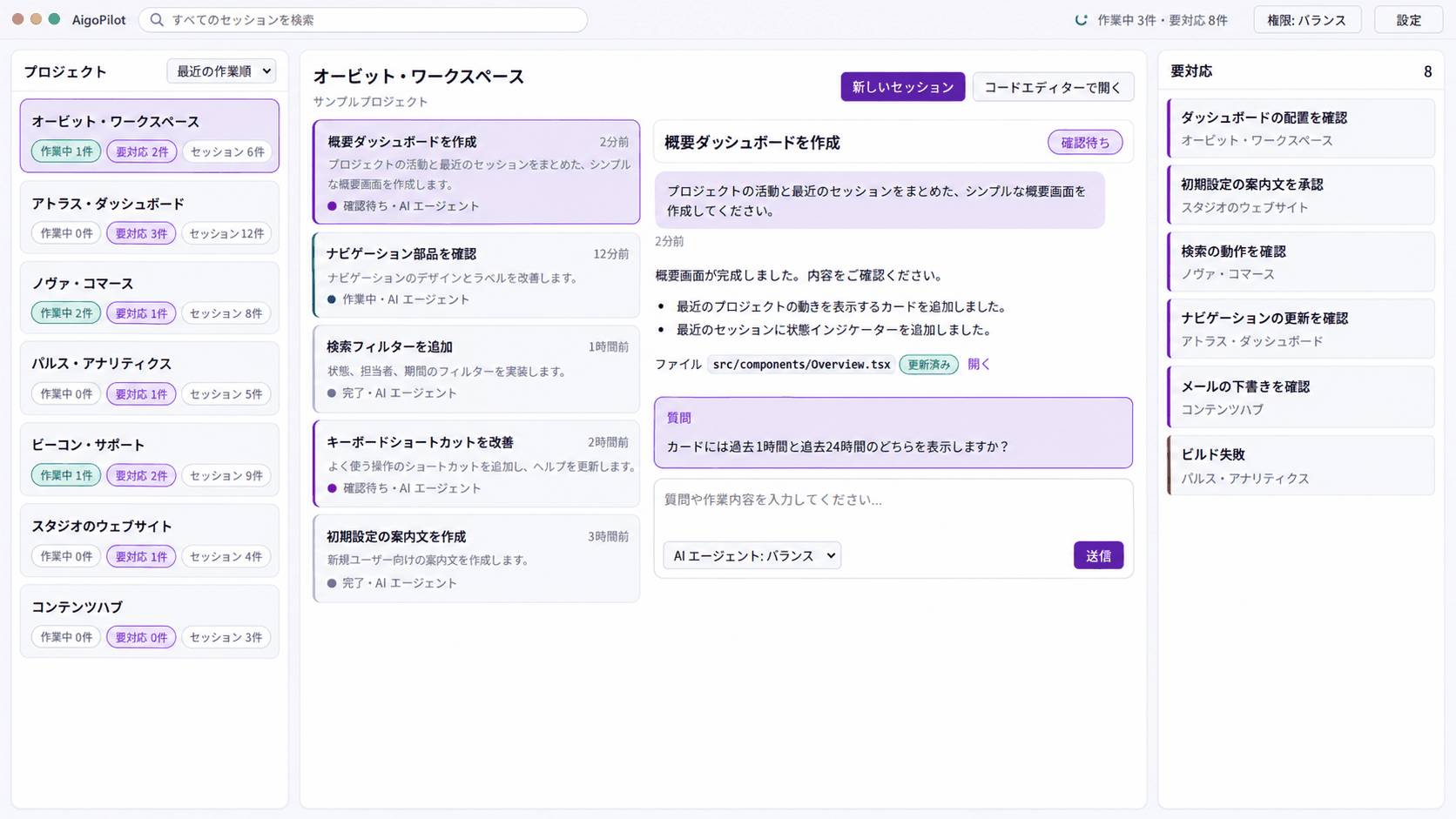Screen dimensions: 1456x819
Task: Focus the すべてのセッションを検索 search field
Action: 363,20
